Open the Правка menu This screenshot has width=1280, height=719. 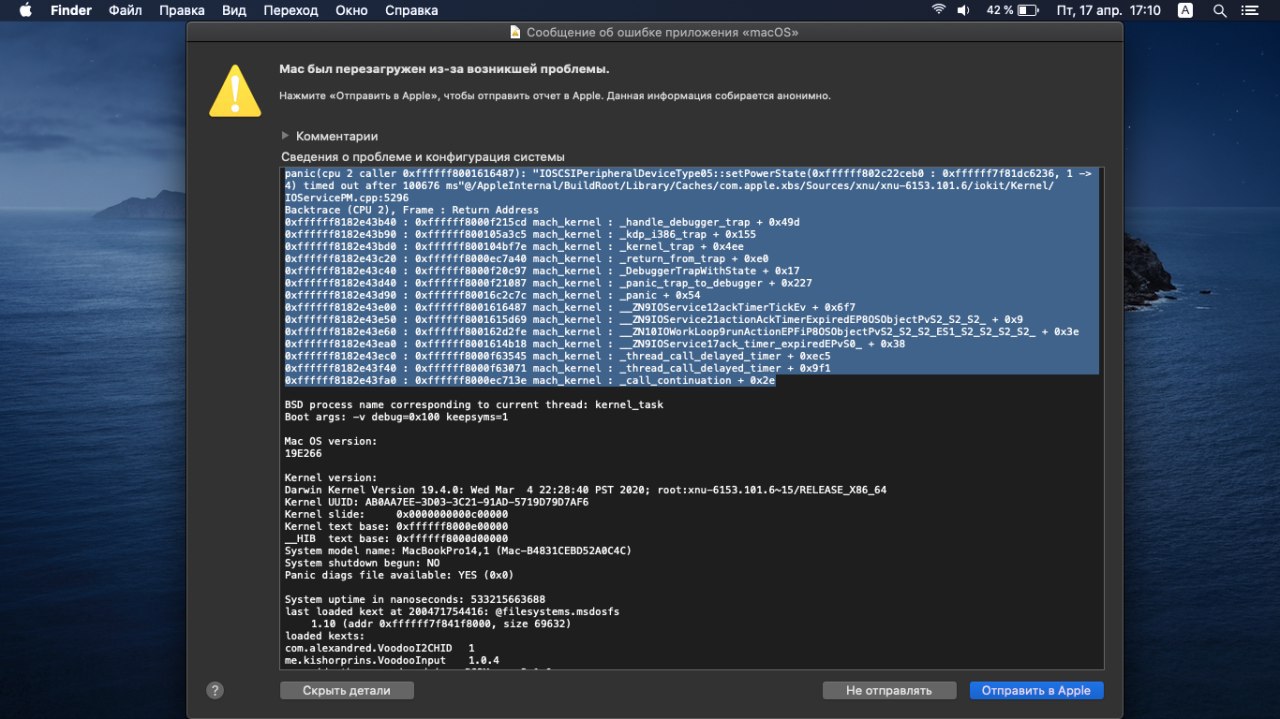pyautogui.click(x=182, y=10)
